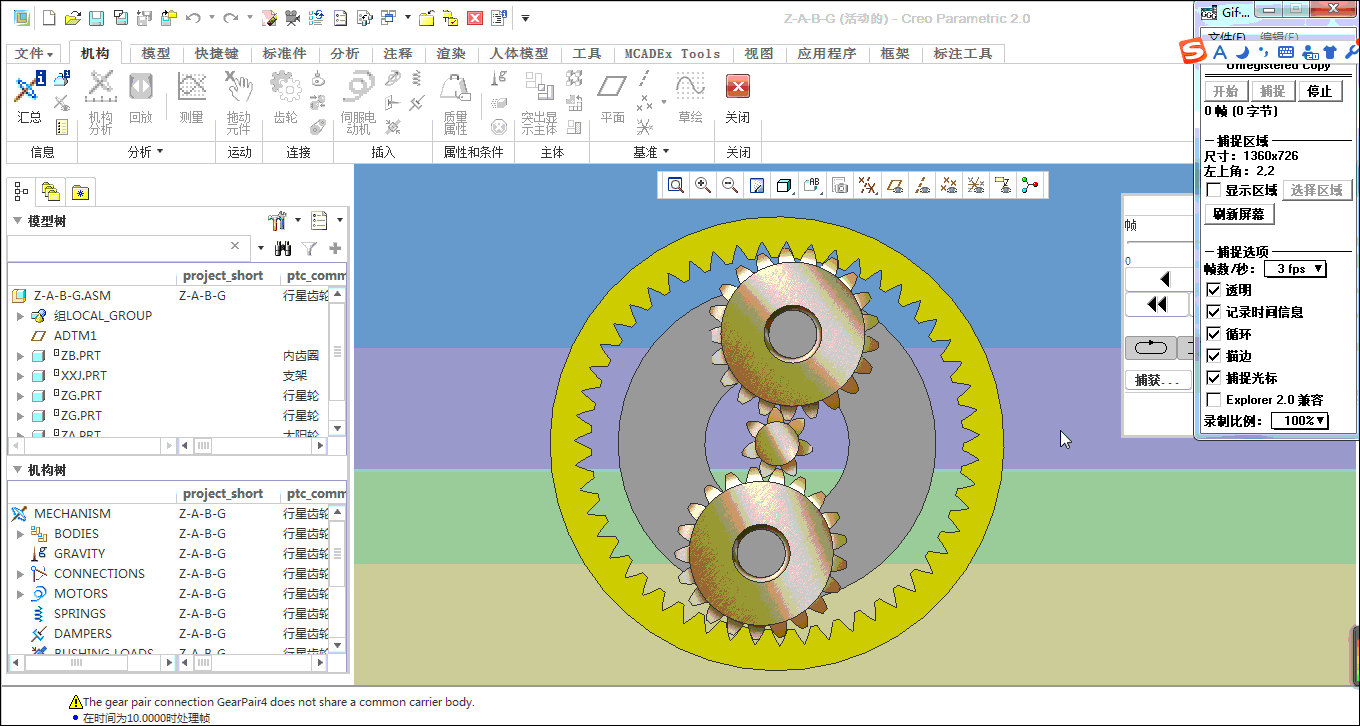Click the 停止 button in Gif window
The image size is (1360, 726).
pyautogui.click(x=1320, y=91)
